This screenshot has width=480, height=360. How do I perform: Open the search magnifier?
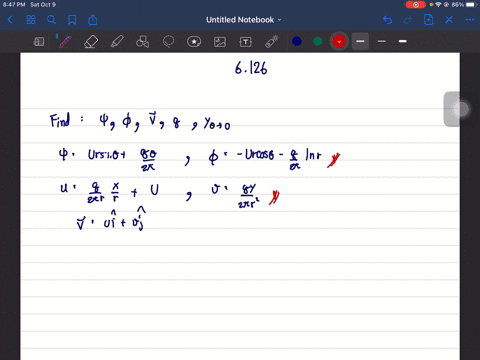click(x=51, y=20)
